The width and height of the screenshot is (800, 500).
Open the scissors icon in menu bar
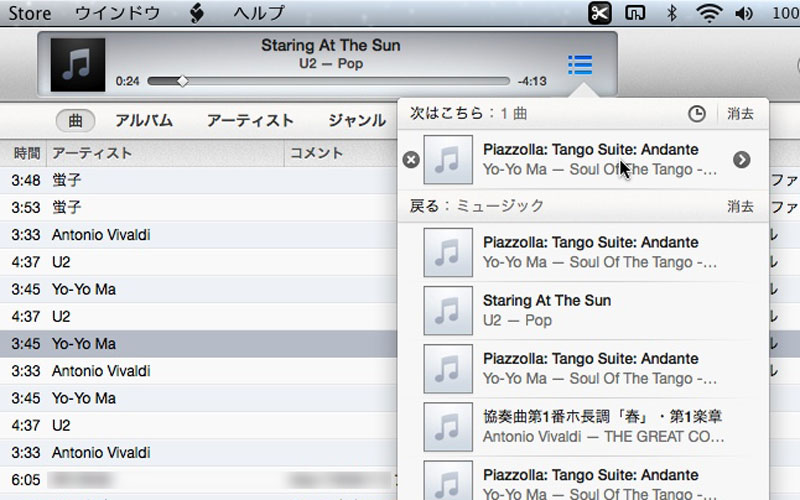click(x=599, y=13)
